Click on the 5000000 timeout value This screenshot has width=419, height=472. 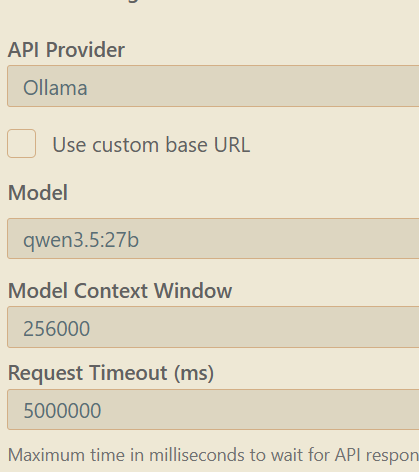click(62, 411)
